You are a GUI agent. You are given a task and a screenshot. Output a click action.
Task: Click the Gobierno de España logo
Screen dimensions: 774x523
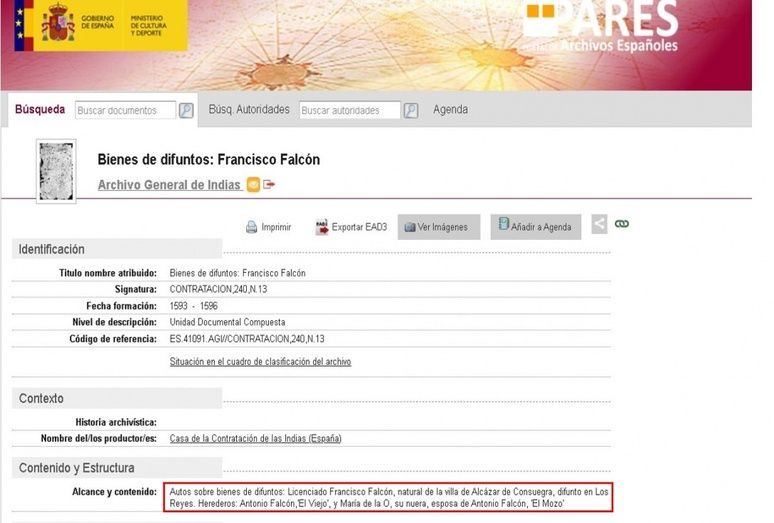coord(99,25)
